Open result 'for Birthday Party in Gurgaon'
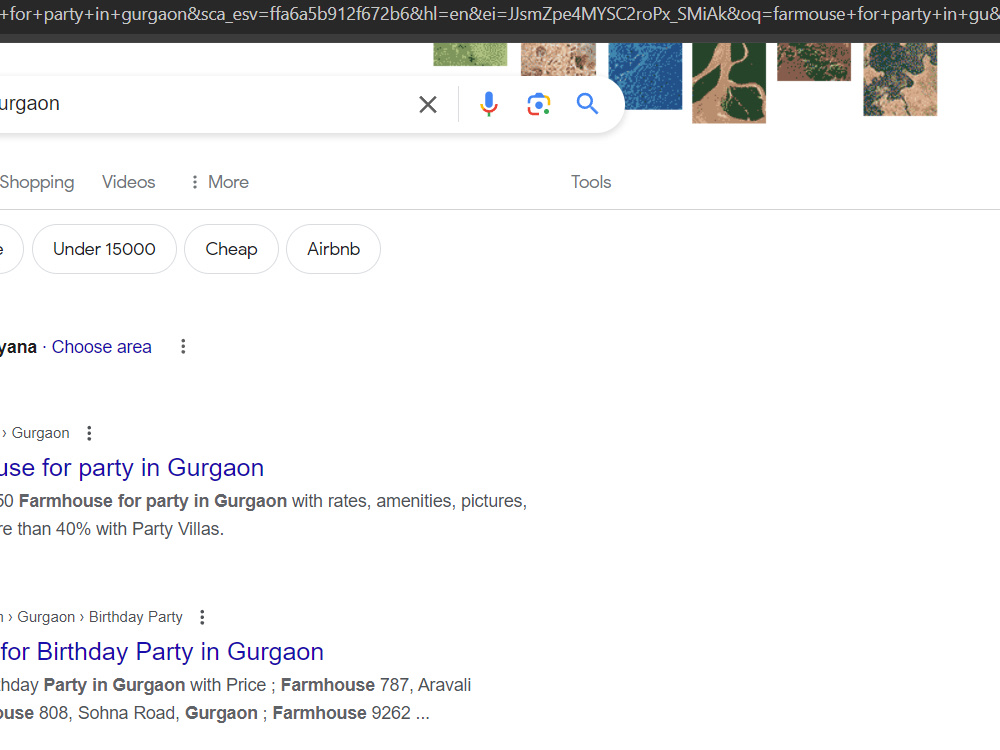The width and height of the screenshot is (1000, 750). [162, 651]
